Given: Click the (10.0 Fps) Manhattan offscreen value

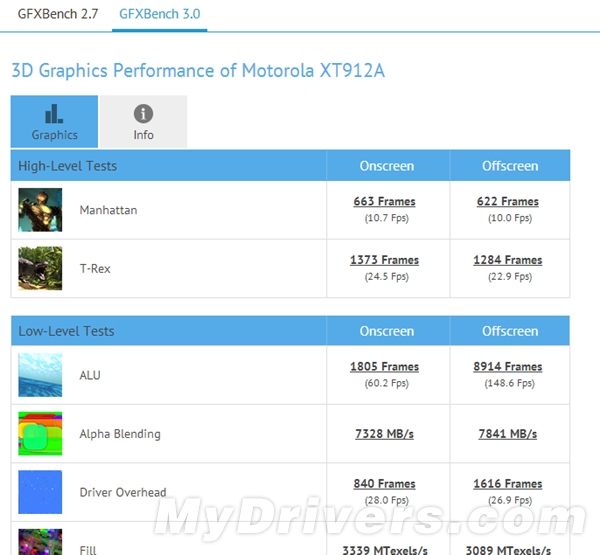Looking at the screenshot, I should click(510, 218).
